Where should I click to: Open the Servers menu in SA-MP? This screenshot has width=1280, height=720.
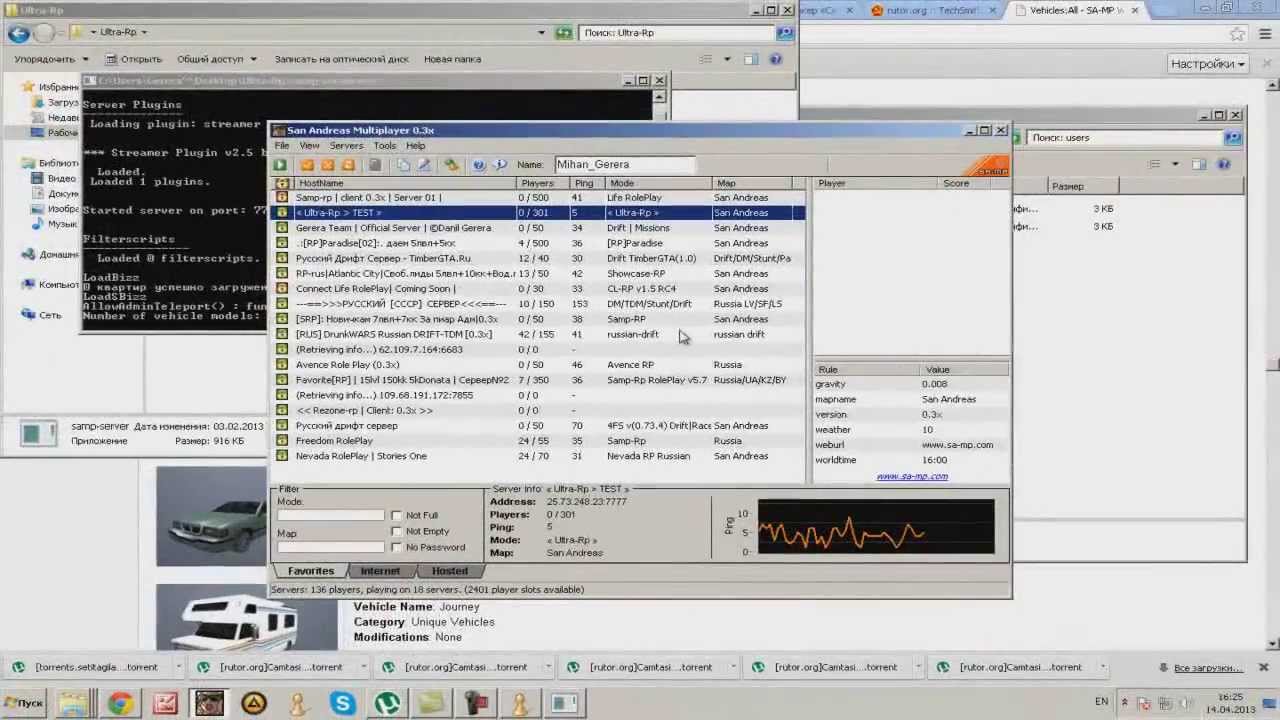point(346,146)
